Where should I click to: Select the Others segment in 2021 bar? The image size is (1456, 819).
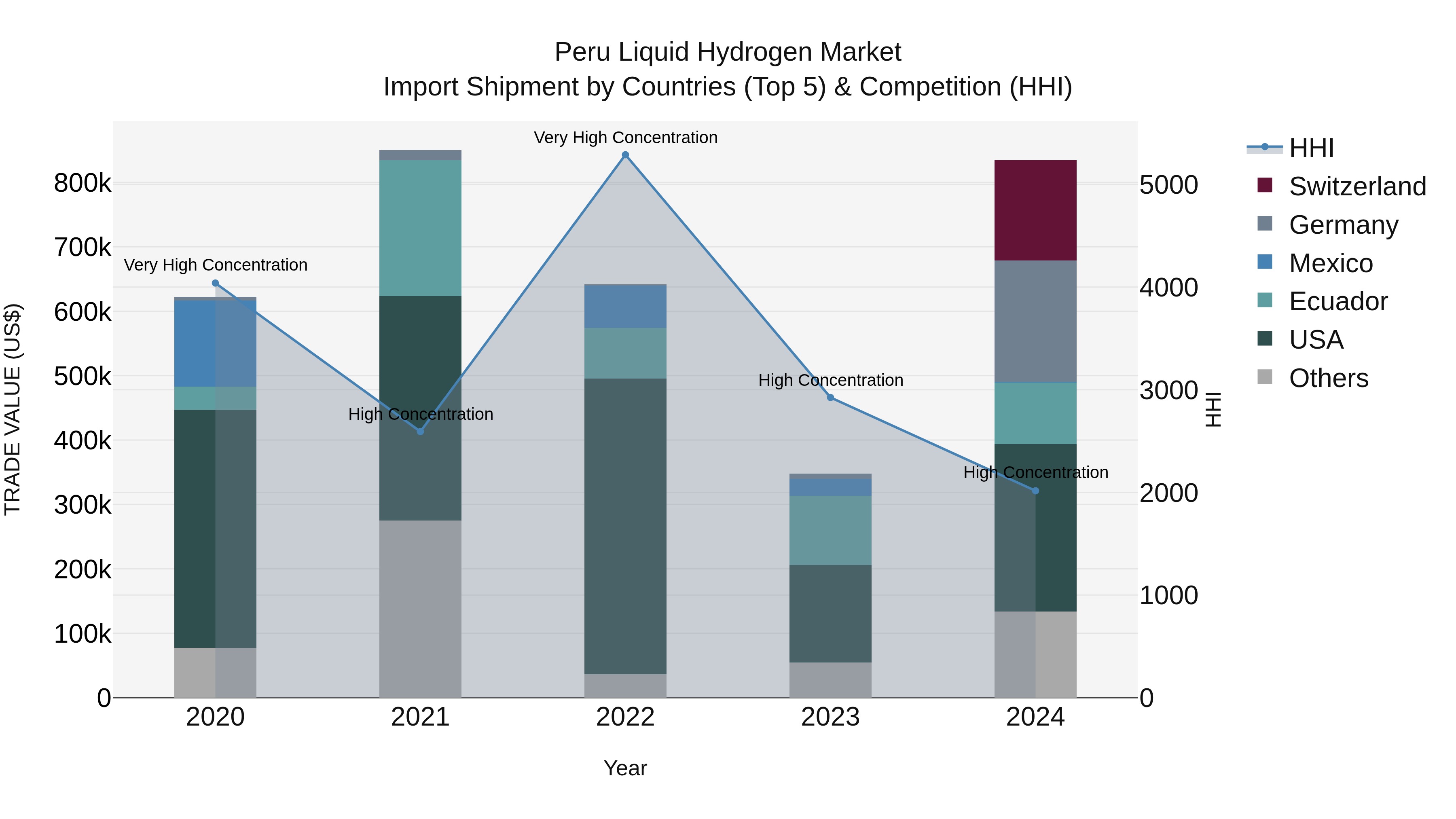click(421, 609)
